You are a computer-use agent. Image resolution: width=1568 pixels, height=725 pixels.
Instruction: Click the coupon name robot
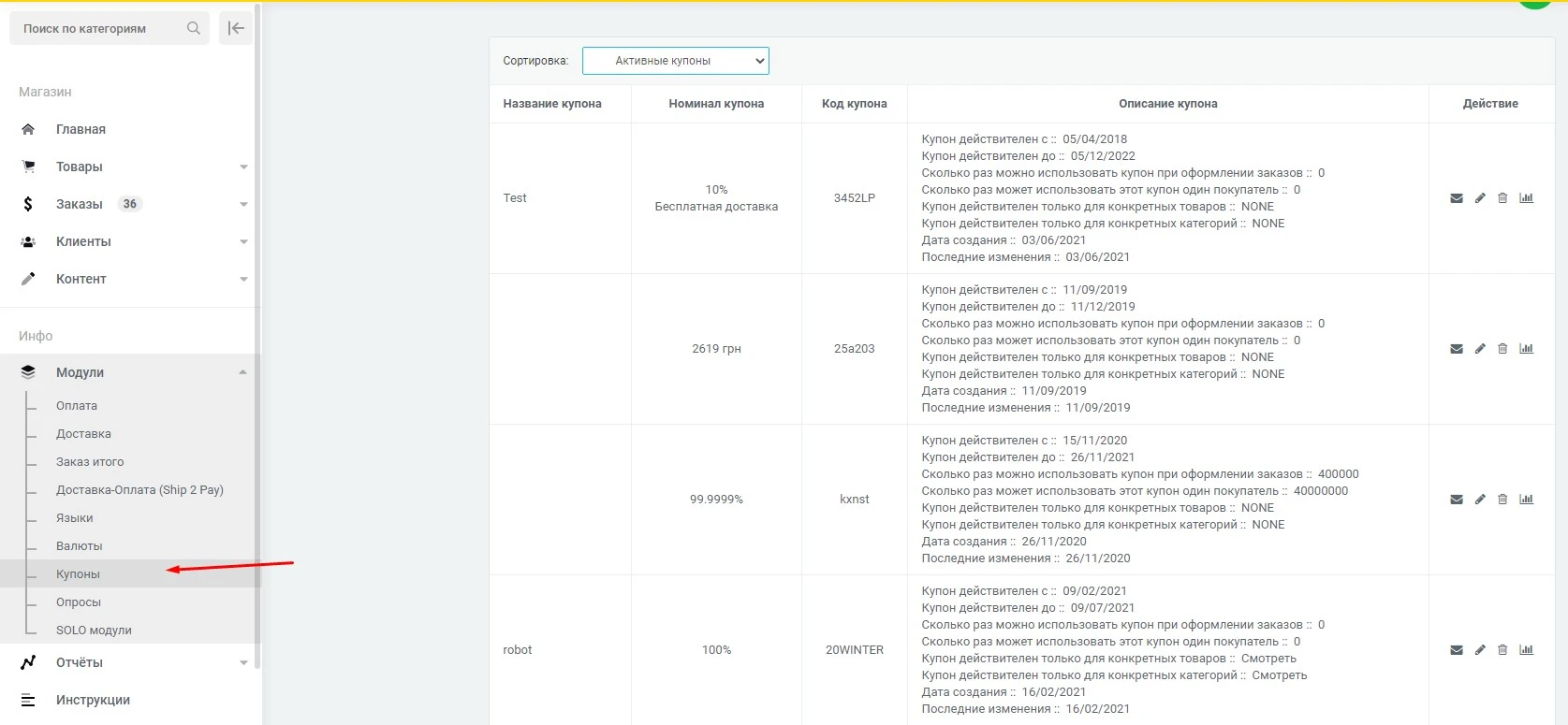coord(518,650)
